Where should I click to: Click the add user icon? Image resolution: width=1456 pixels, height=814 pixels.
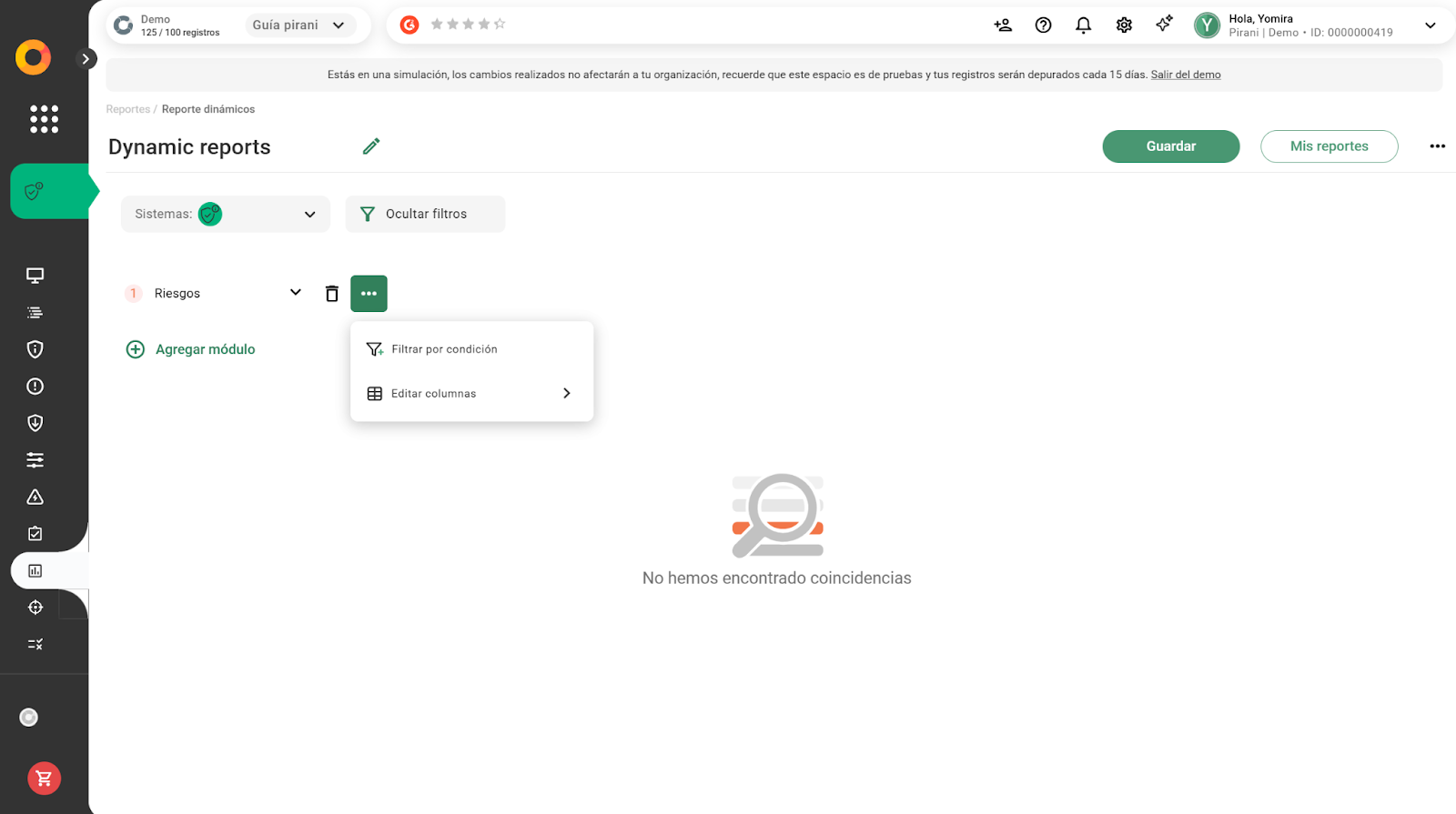[1003, 25]
